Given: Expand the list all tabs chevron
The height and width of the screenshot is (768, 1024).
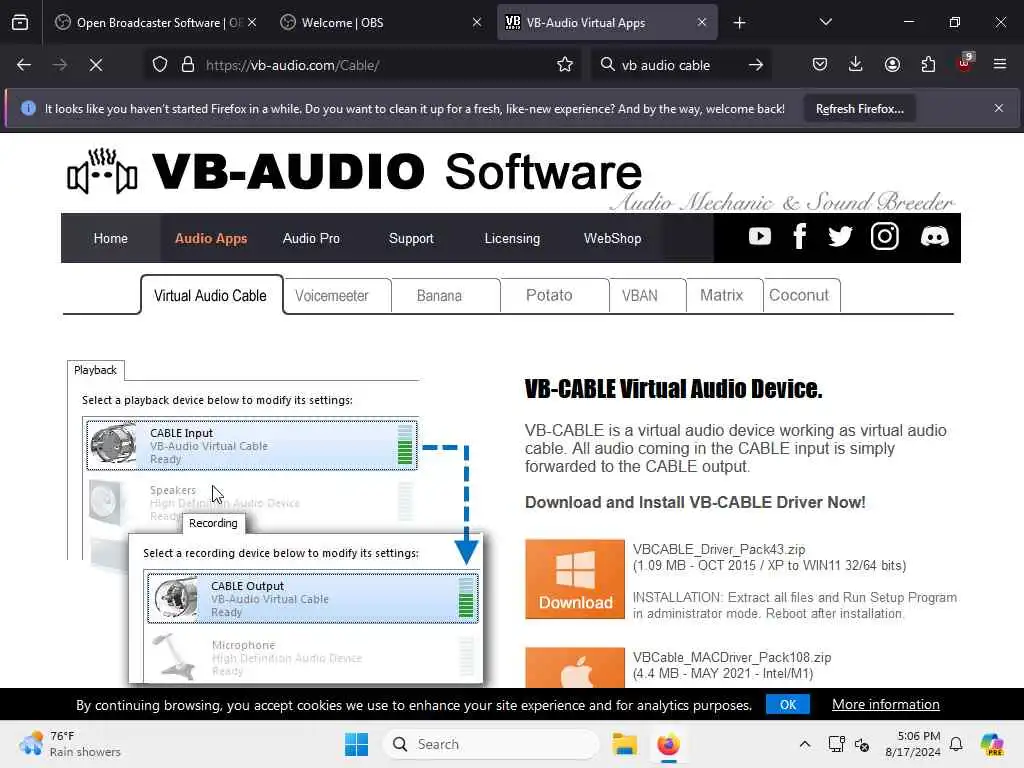Looking at the screenshot, I should point(825,23).
